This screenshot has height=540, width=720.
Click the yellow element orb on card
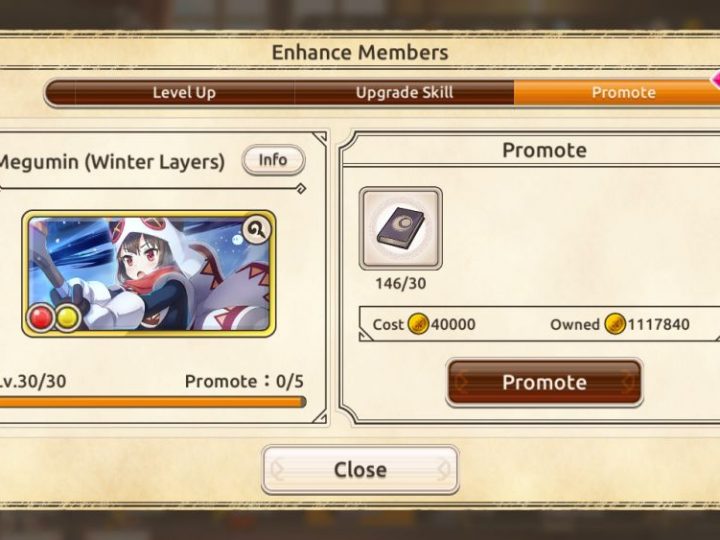(x=68, y=318)
